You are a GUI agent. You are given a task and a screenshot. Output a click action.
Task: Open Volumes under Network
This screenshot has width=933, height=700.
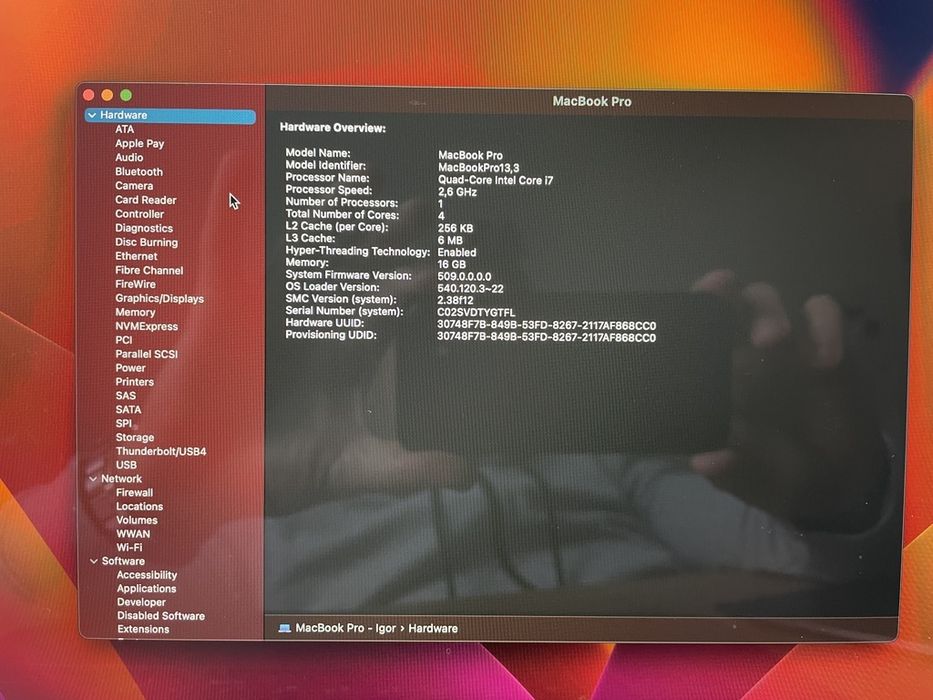pos(137,520)
